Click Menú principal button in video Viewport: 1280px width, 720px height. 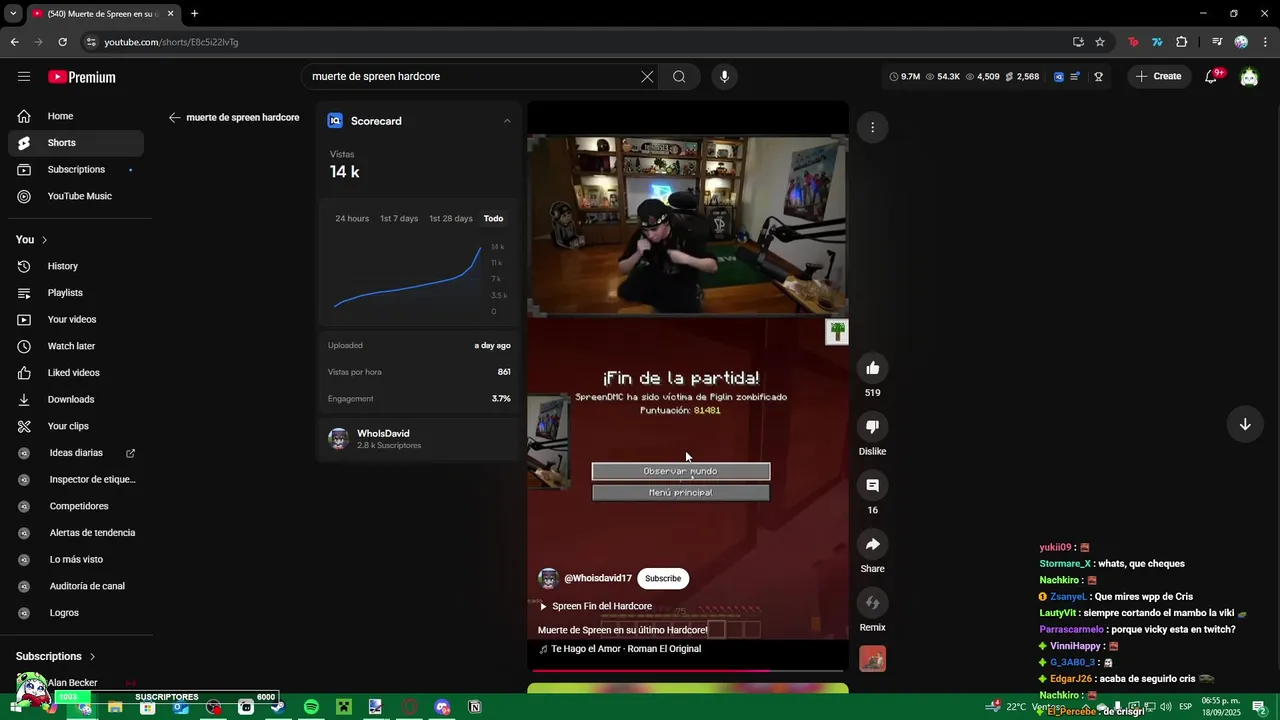tap(681, 492)
